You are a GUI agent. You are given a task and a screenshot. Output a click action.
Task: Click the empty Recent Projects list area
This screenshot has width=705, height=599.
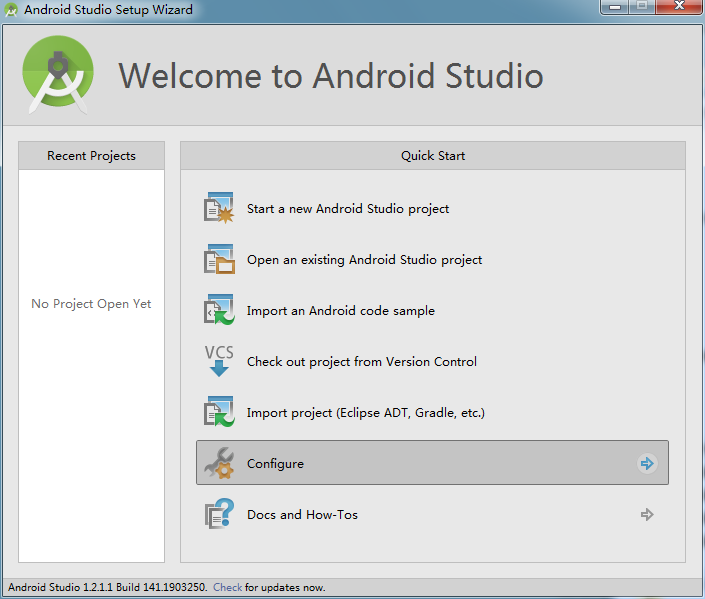tap(91, 365)
